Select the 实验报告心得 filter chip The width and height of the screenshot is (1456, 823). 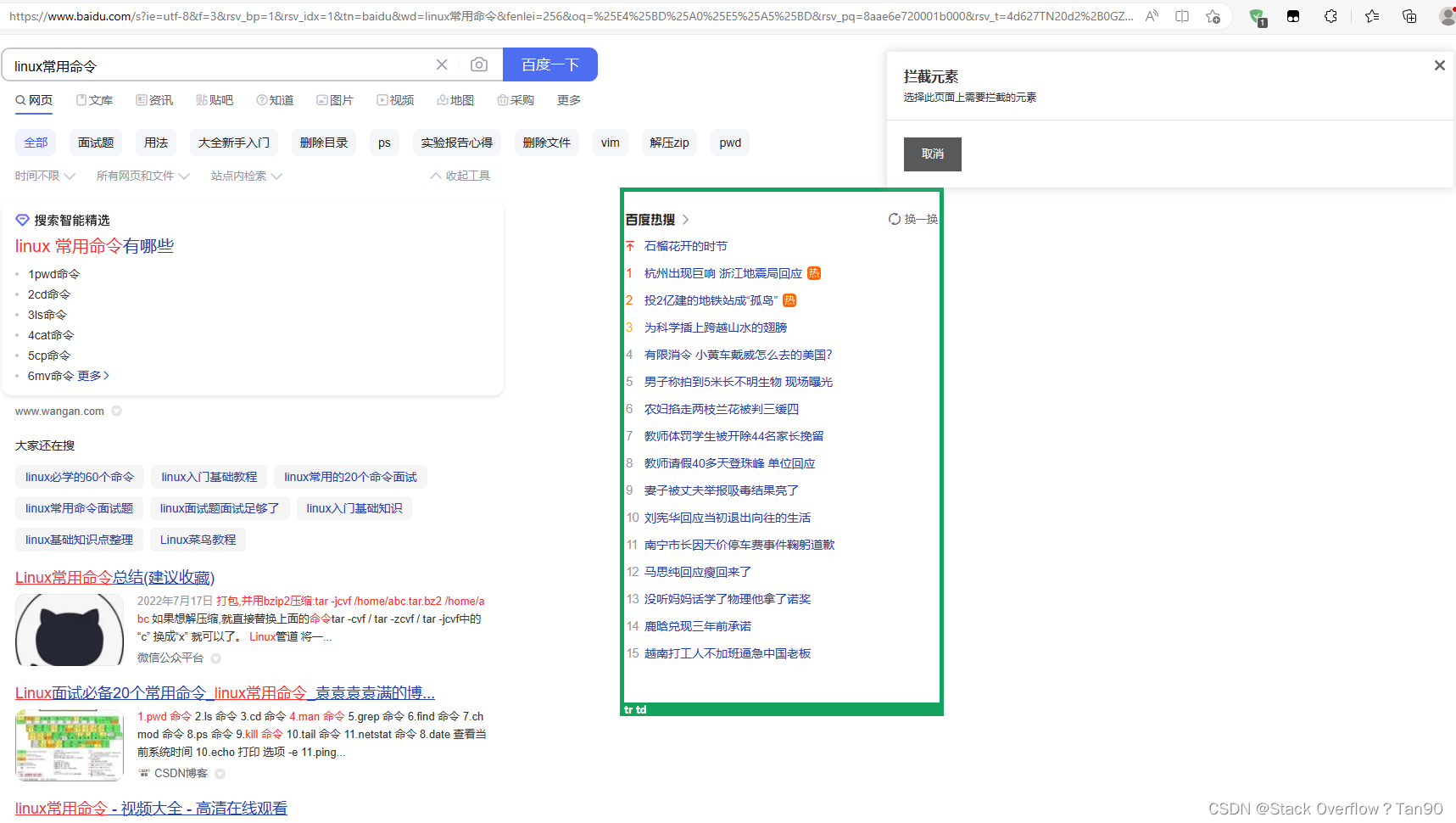pos(457,143)
